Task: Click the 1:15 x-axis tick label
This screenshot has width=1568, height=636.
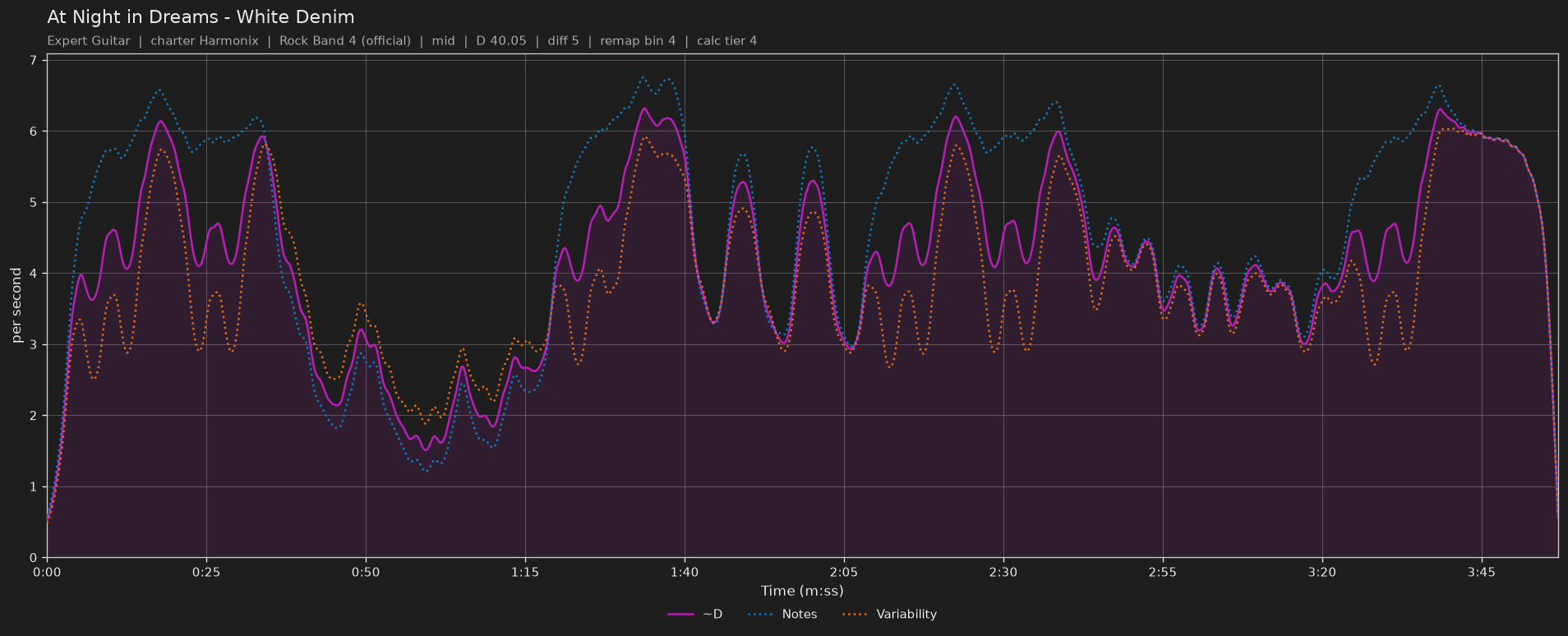Action: [x=525, y=572]
